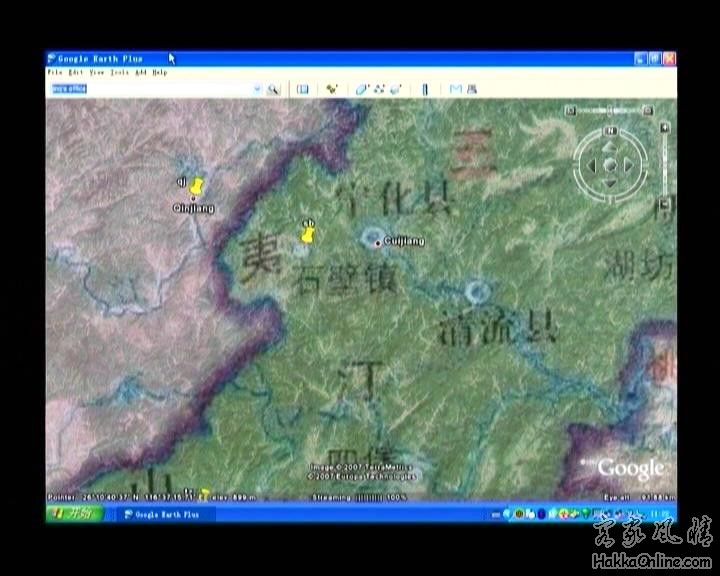This screenshot has height=576, width=720.
Task: Click the zoom in plus button
Action: click(664, 128)
